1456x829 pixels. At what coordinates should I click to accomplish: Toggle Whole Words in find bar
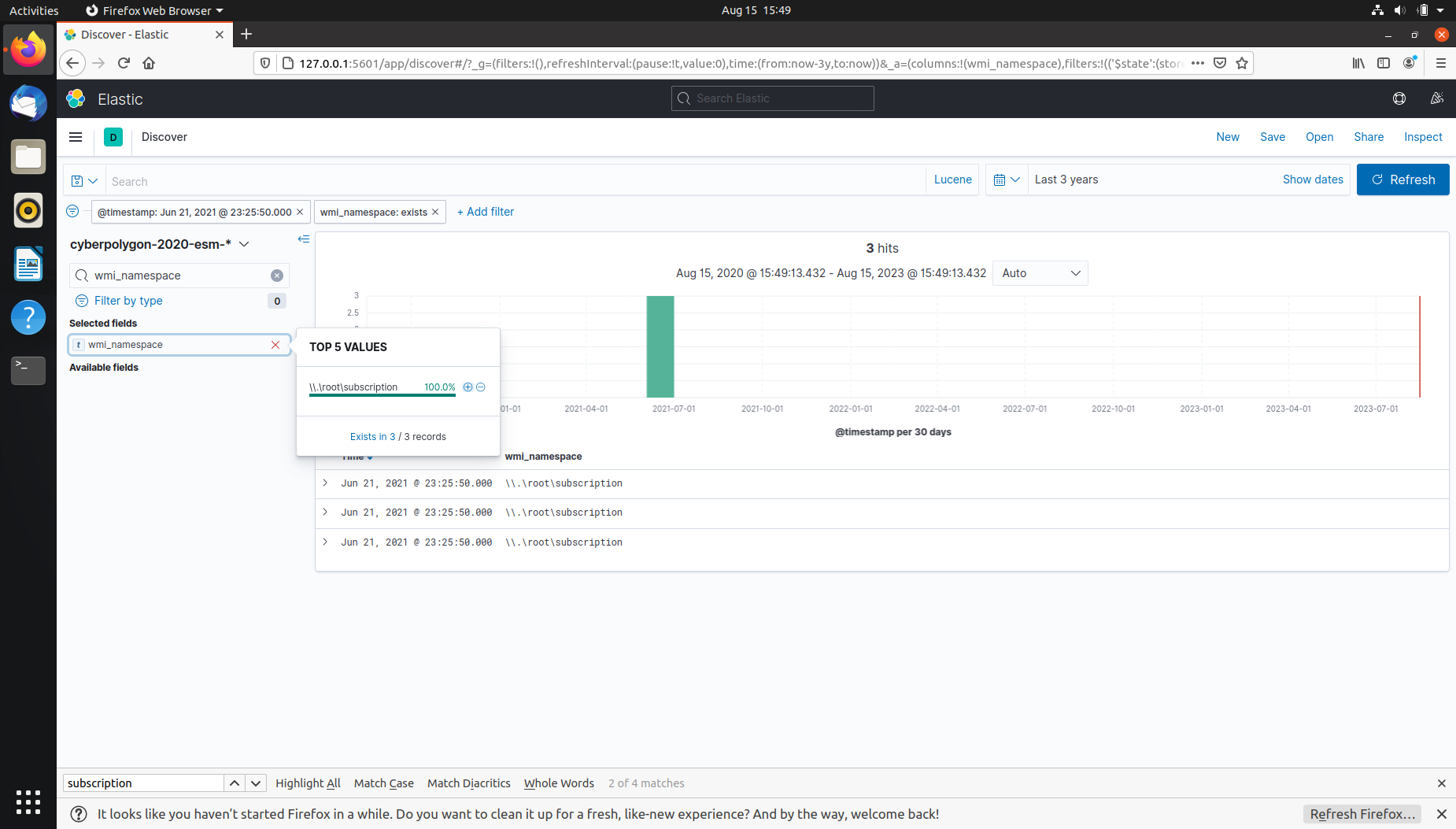coord(559,783)
